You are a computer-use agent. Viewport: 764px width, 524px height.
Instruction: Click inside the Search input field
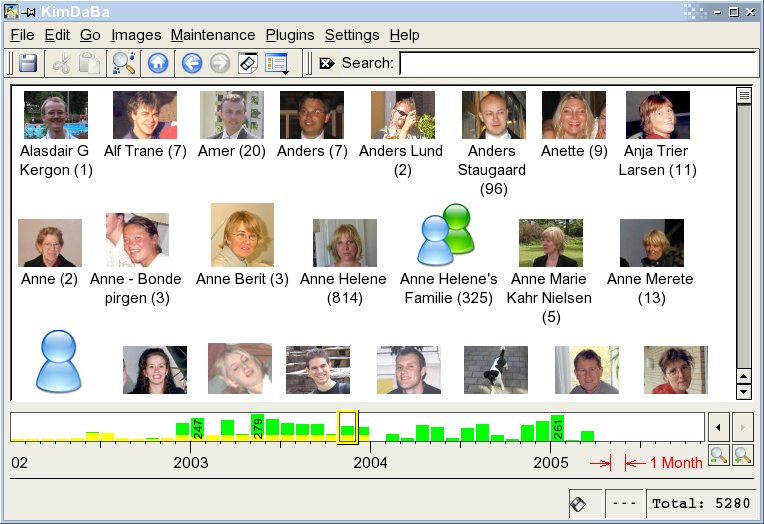579,63
